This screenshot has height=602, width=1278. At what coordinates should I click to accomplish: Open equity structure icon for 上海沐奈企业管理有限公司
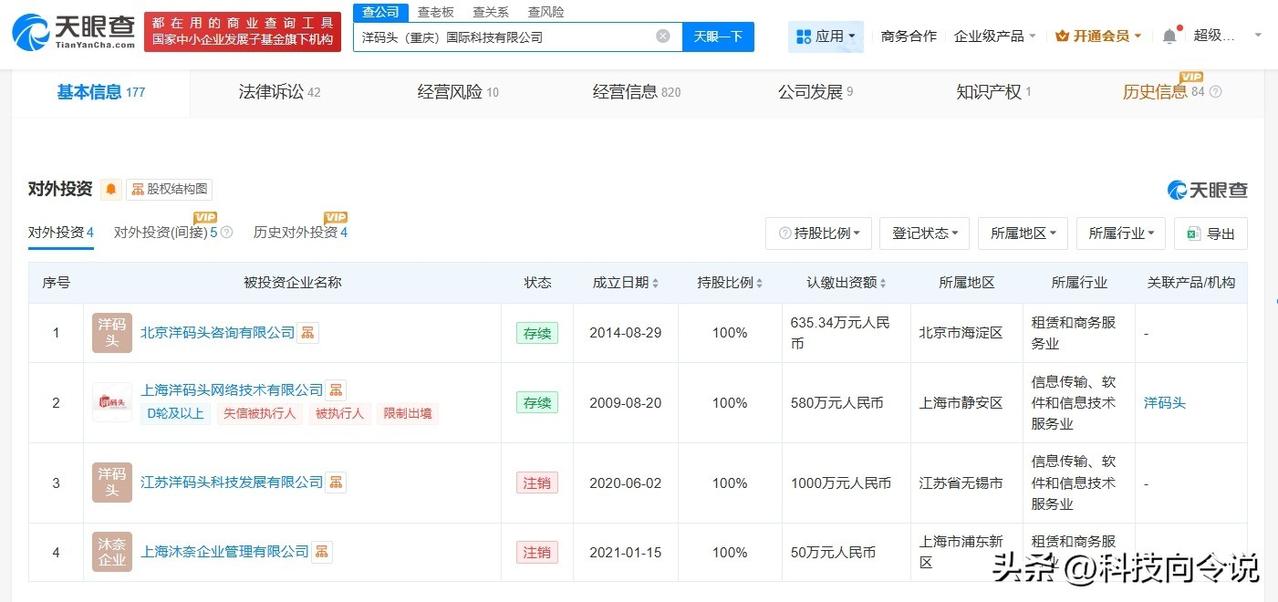pyautogui.click(x=323, y=551)
